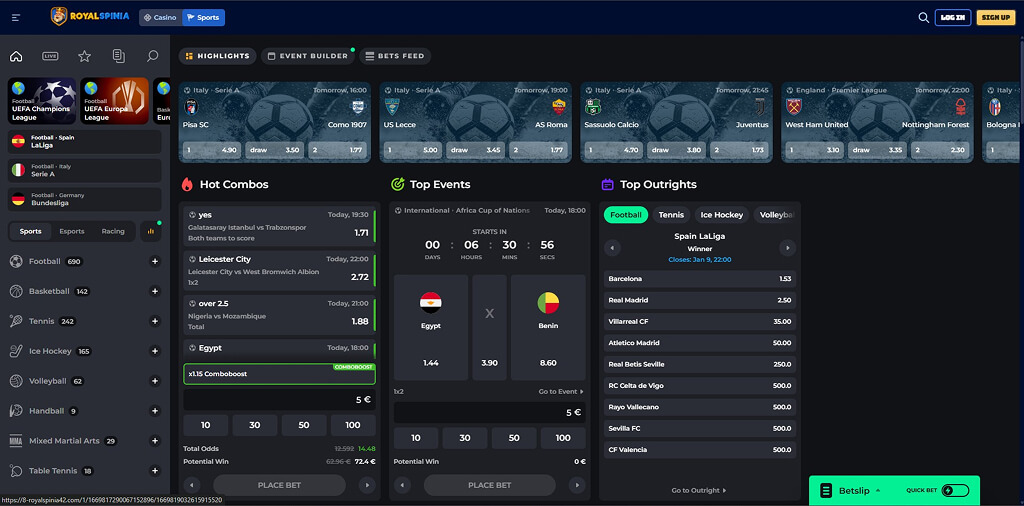
Task: Pick Barcelona outright at 1.53
Action: click(700, 279)
